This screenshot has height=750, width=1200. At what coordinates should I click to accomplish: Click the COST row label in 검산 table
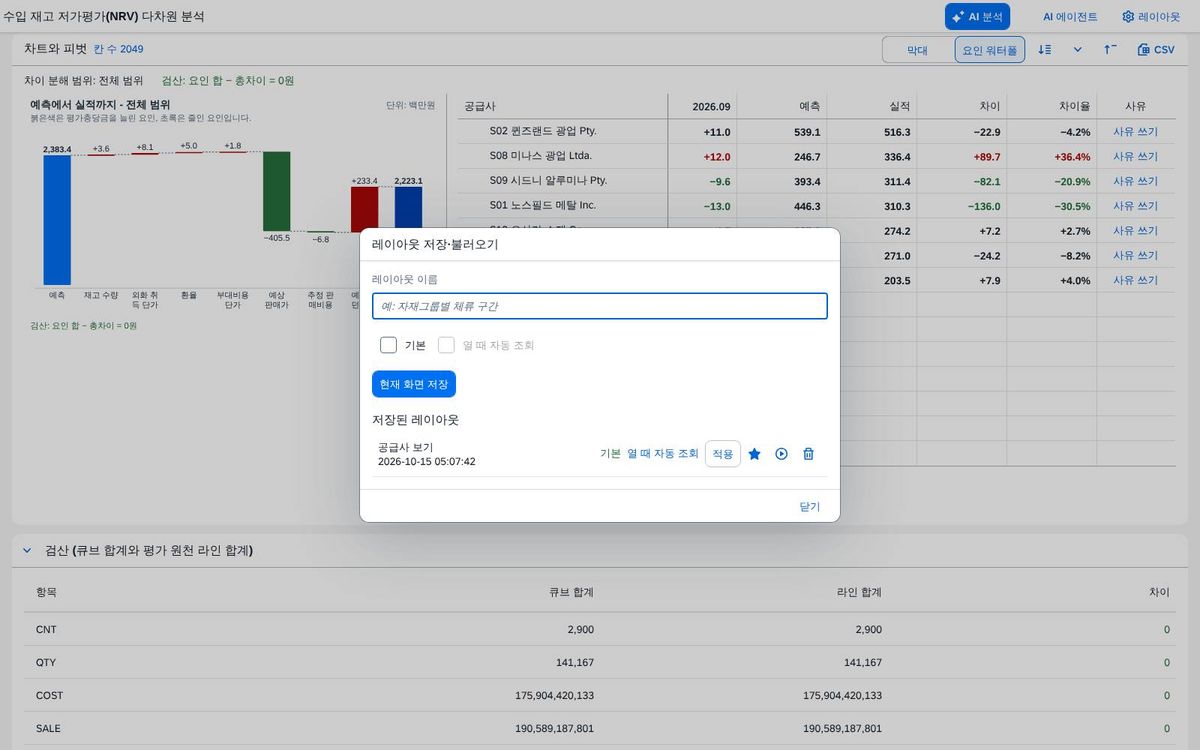(50, 695)
